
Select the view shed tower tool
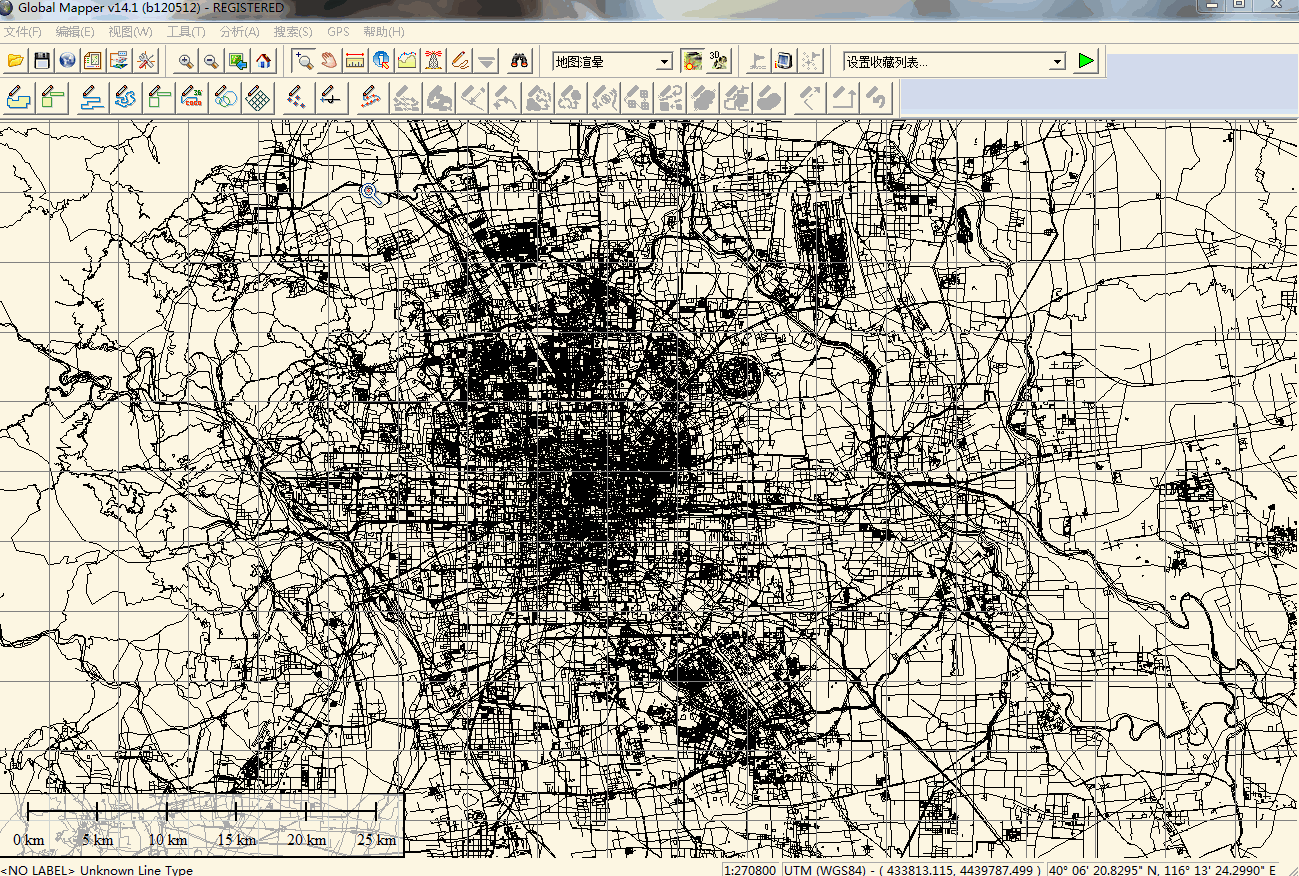click(434, 61)
